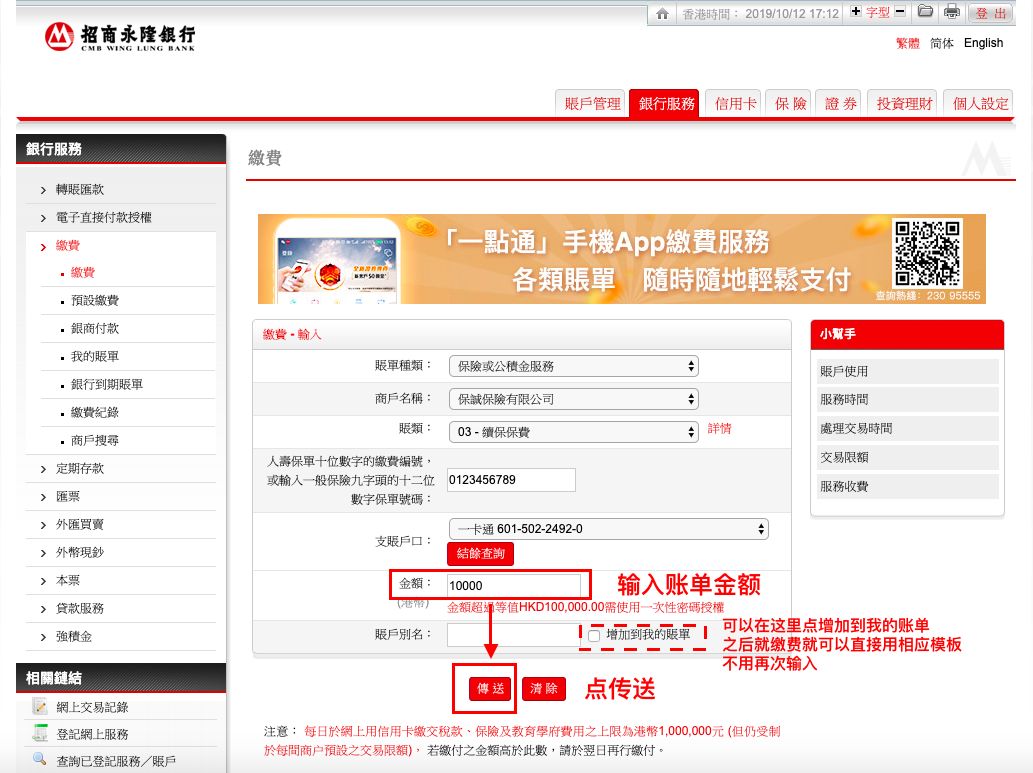Image resolution: width=1033 pixels, height=773 pixels.
Task: Open the 處理交易時間 helper link
Action: click(907, 428)
